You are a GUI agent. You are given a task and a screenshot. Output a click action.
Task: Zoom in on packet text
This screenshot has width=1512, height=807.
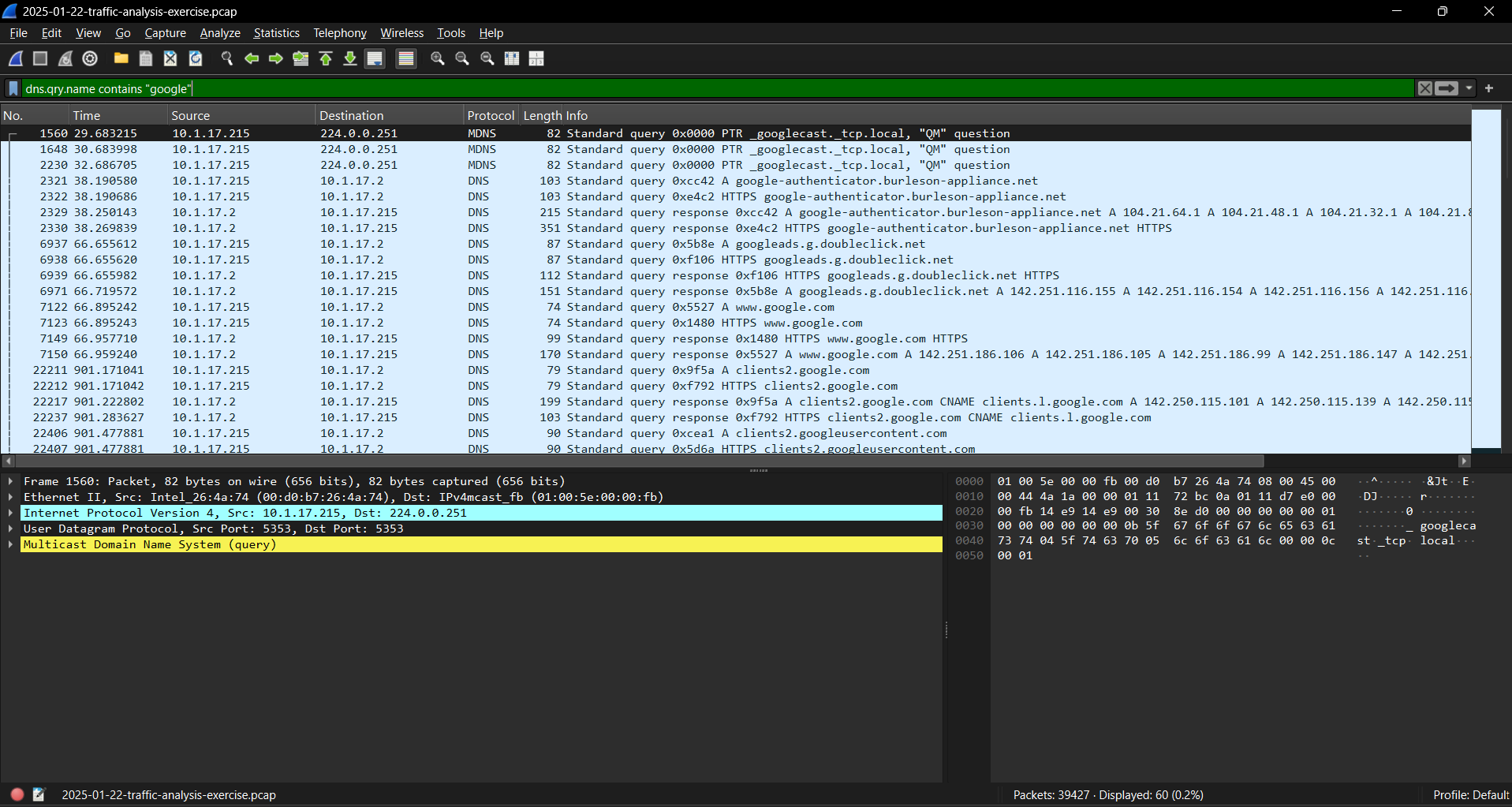[x=438, y=58]
